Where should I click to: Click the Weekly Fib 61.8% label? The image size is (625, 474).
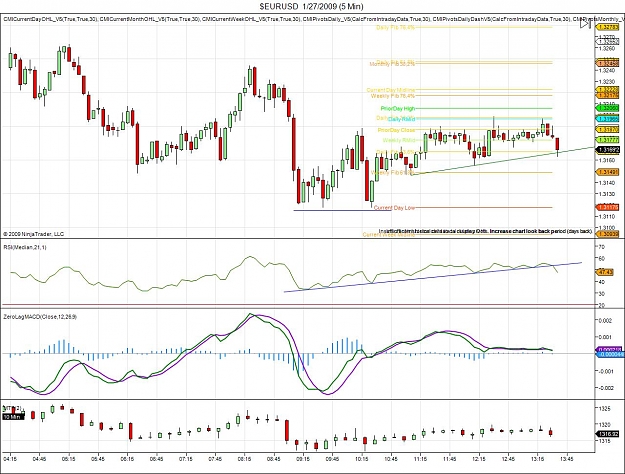coord(393,173)
